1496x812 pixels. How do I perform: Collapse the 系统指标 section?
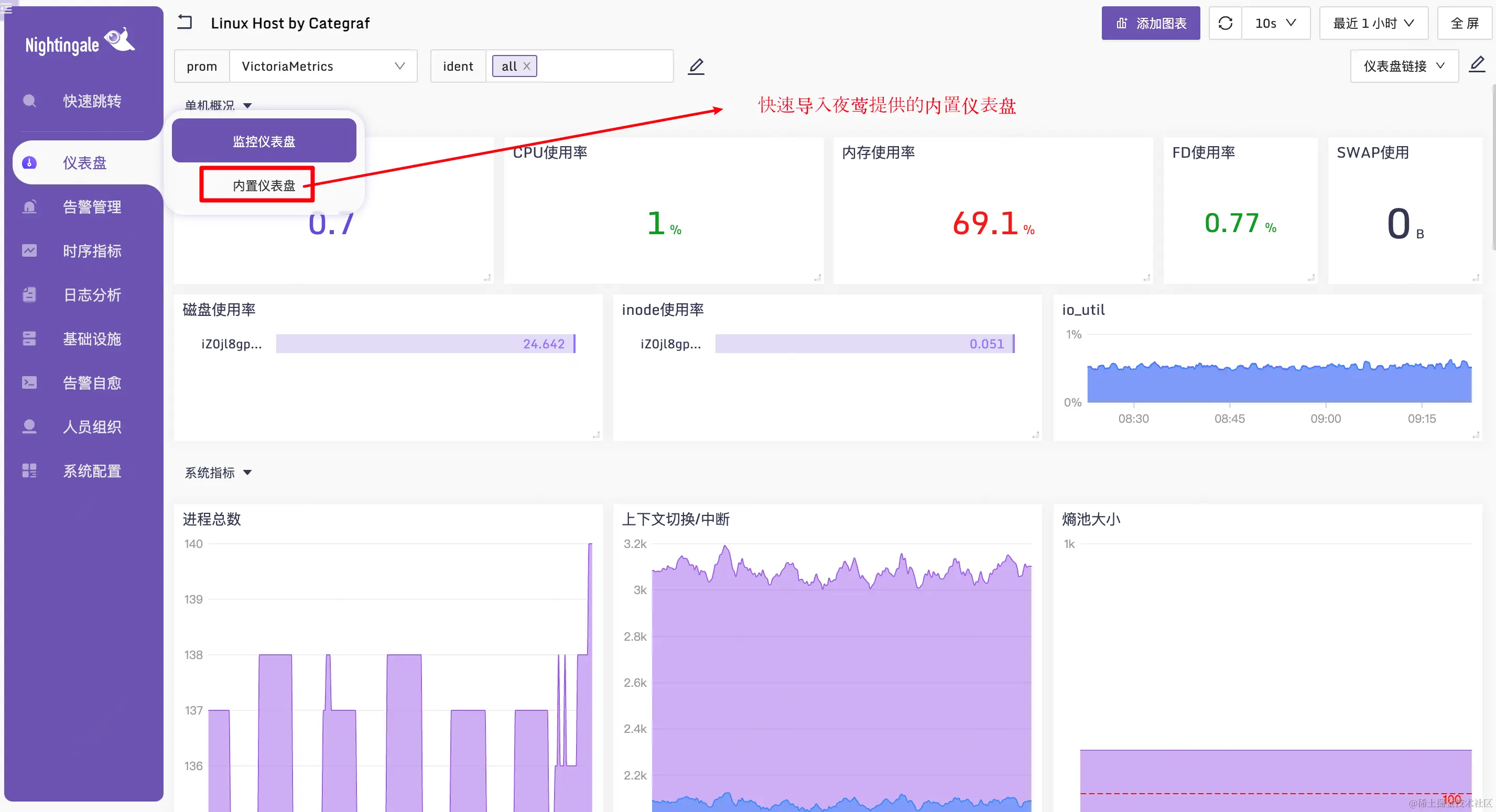click(x=247, y=473)
